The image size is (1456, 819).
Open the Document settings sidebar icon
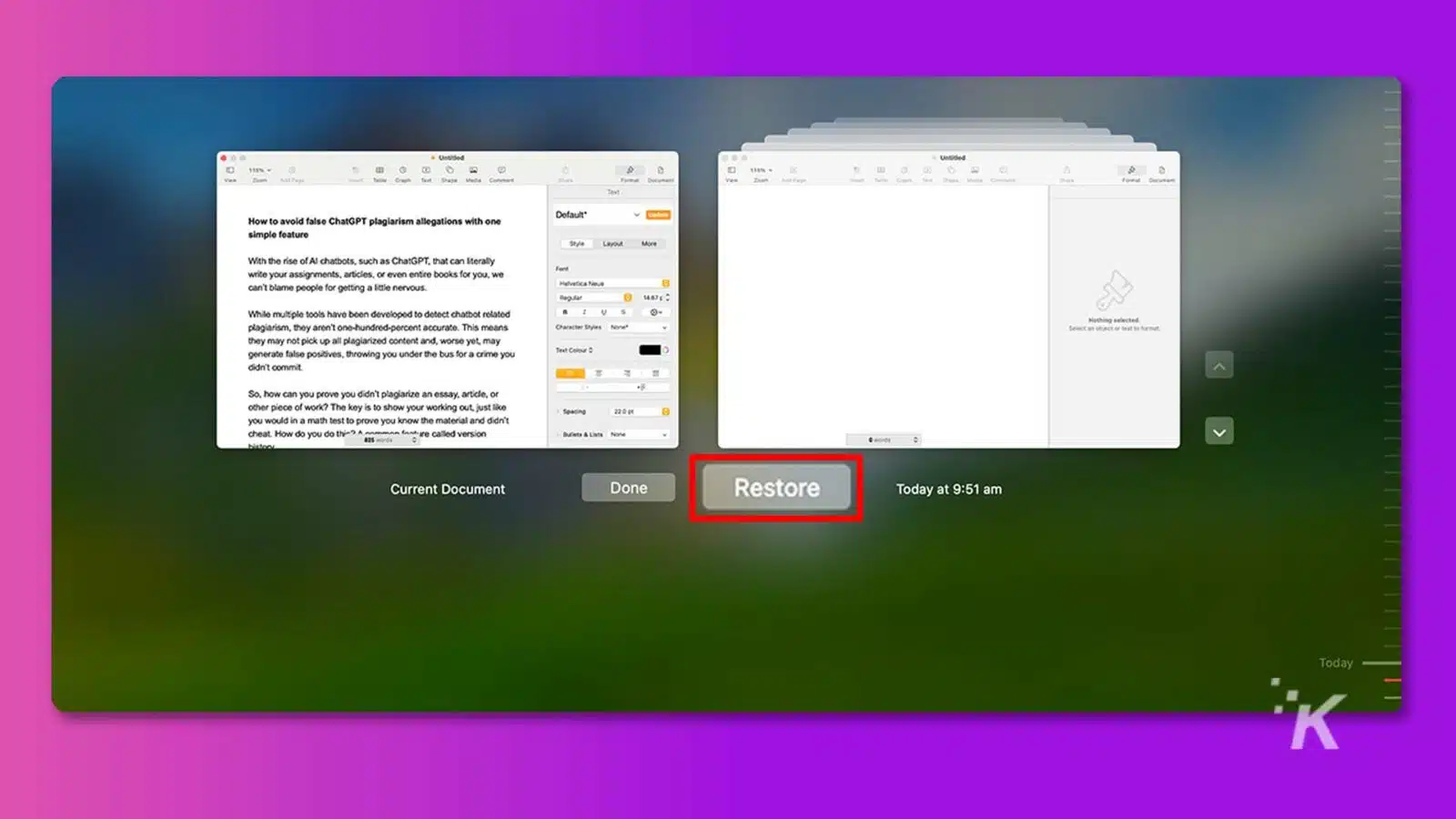[x=661, y=170]
